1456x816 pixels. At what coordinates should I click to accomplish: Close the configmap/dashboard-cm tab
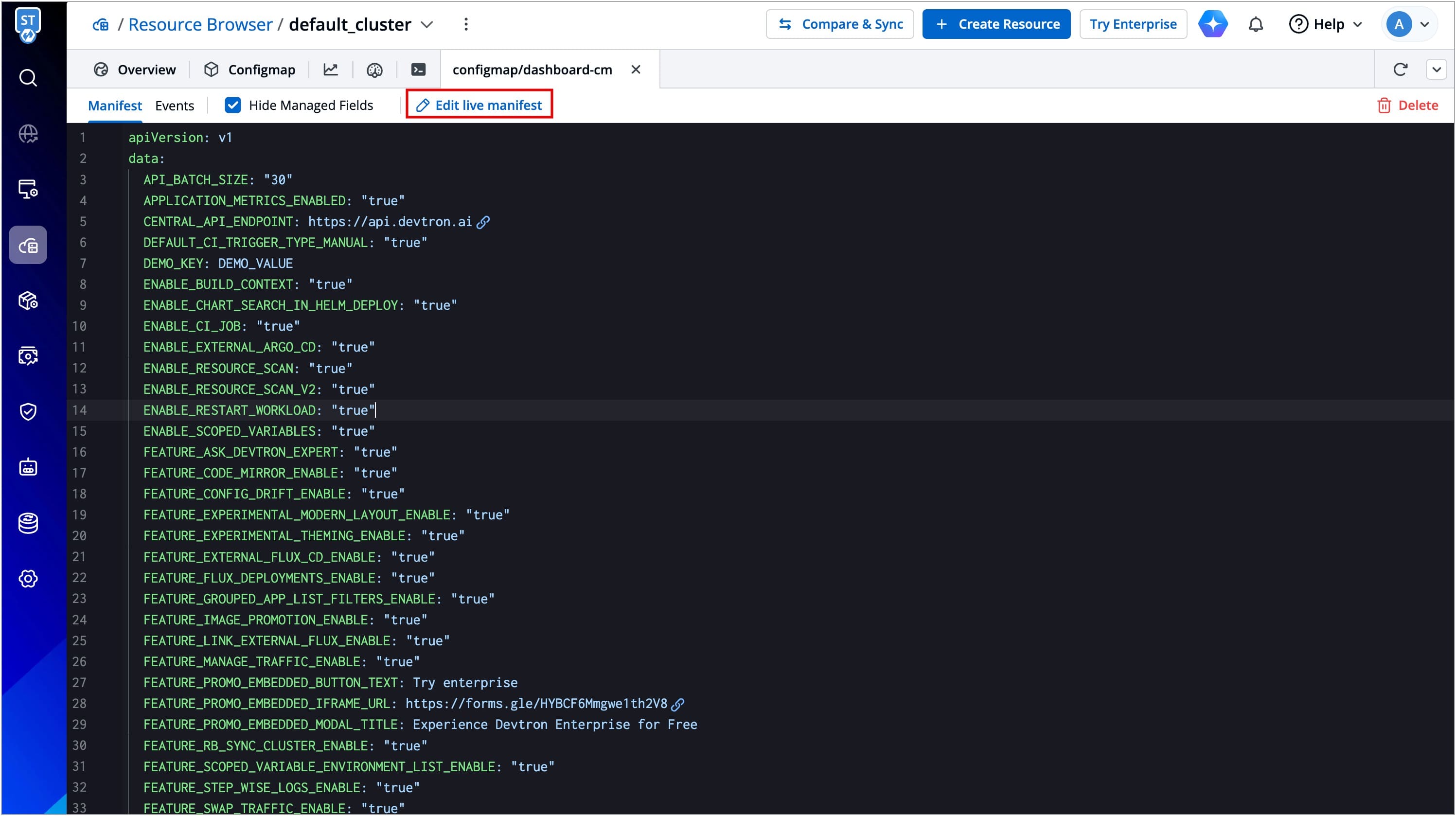click(636, 70)
